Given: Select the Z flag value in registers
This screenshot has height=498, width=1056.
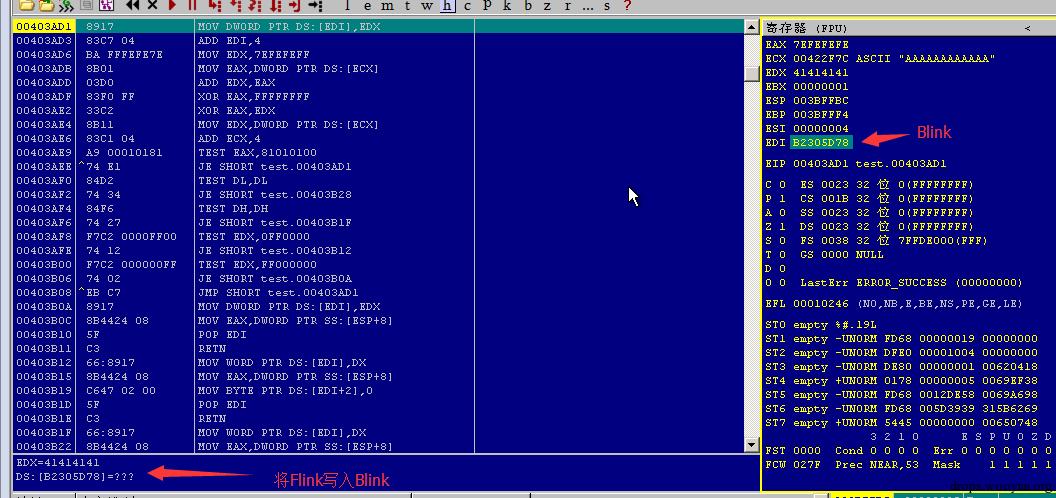Looking at the screenshot, I should pos(782,226).
